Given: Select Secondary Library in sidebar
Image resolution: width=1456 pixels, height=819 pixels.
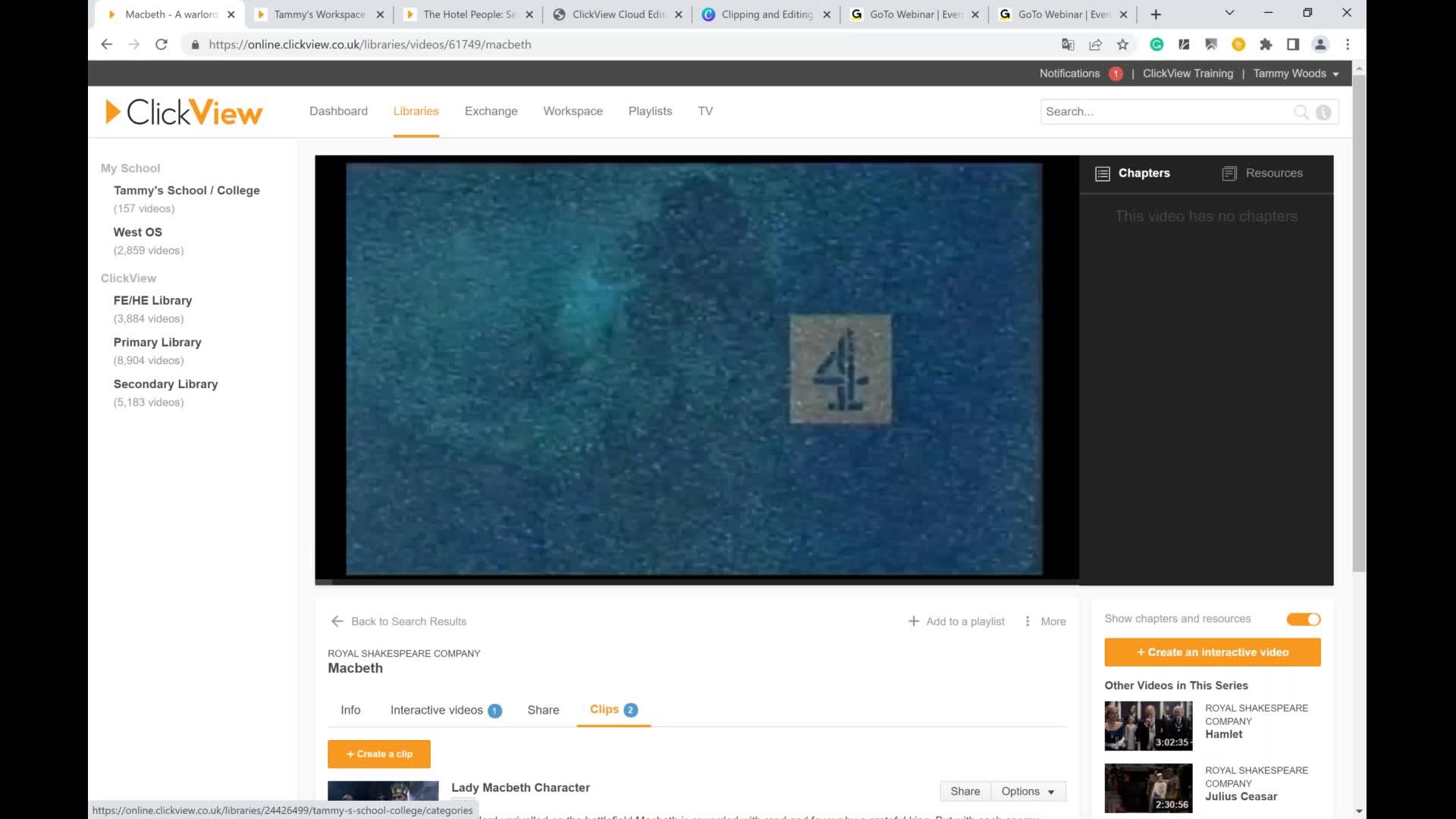Looking at the screenshot, I should click(x=165, y=384).
